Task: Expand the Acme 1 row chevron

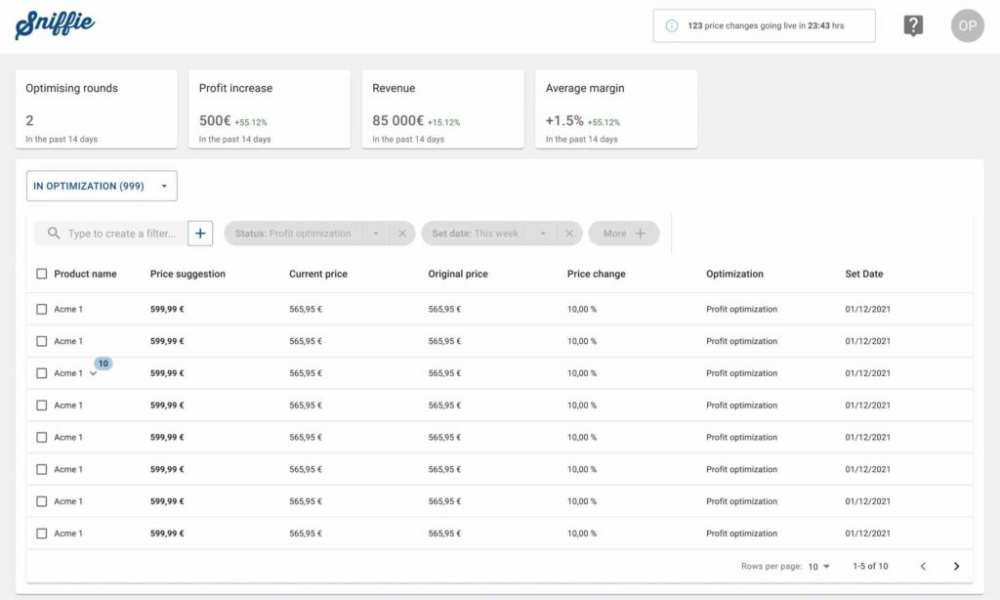Action: click(x=93, y=374)
